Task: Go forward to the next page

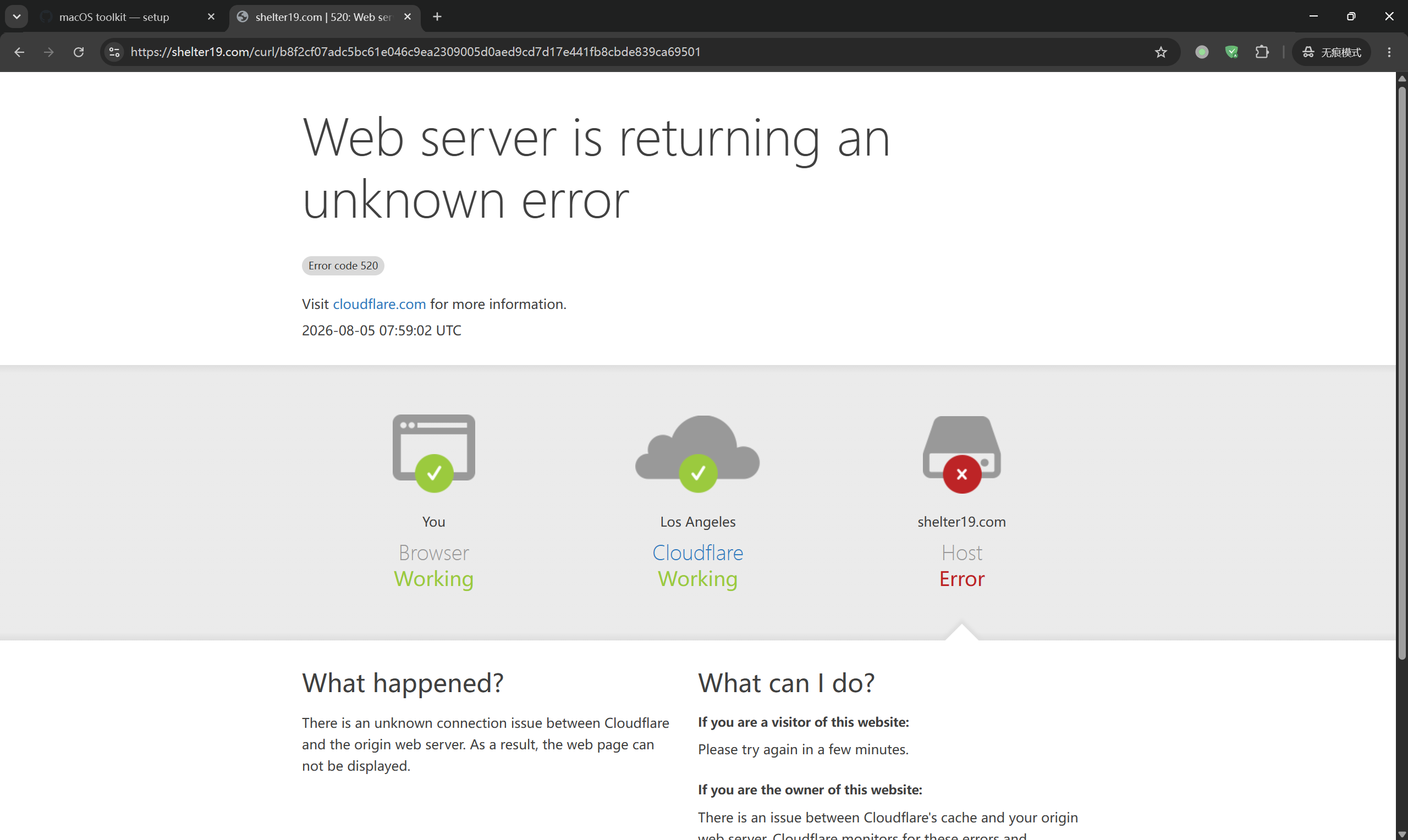Action: coord(49,52)
